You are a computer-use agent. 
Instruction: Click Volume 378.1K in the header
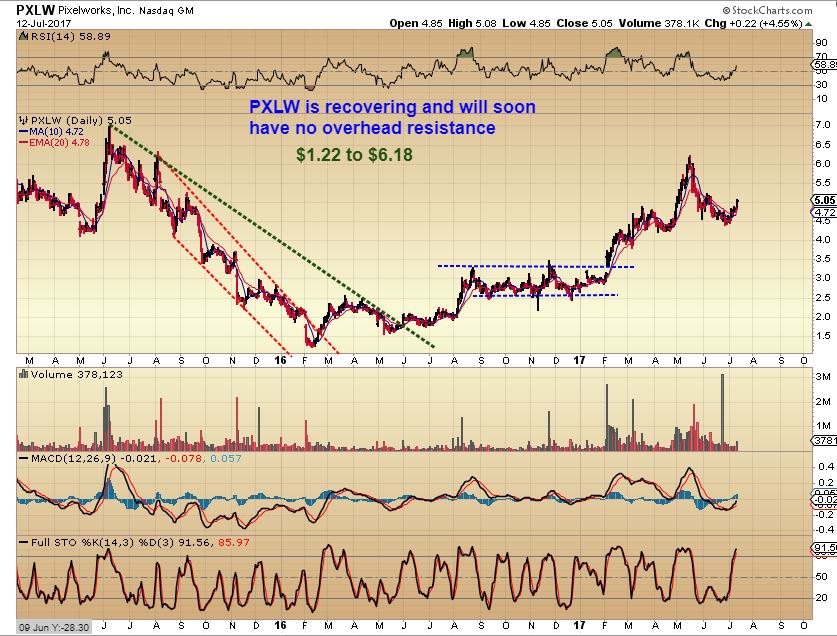tap(659, 23)
